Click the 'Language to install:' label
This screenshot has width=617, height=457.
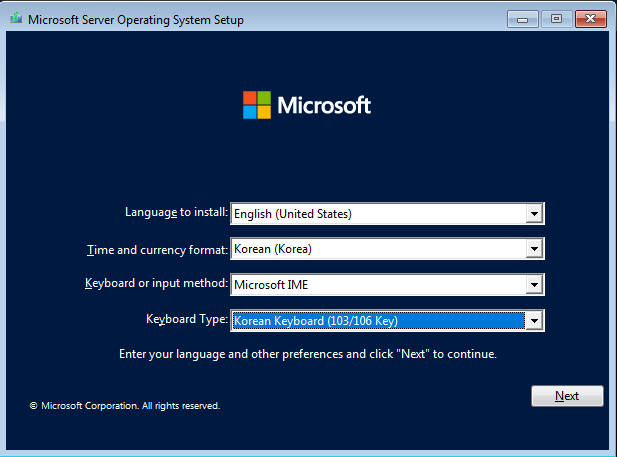point(176,212)
